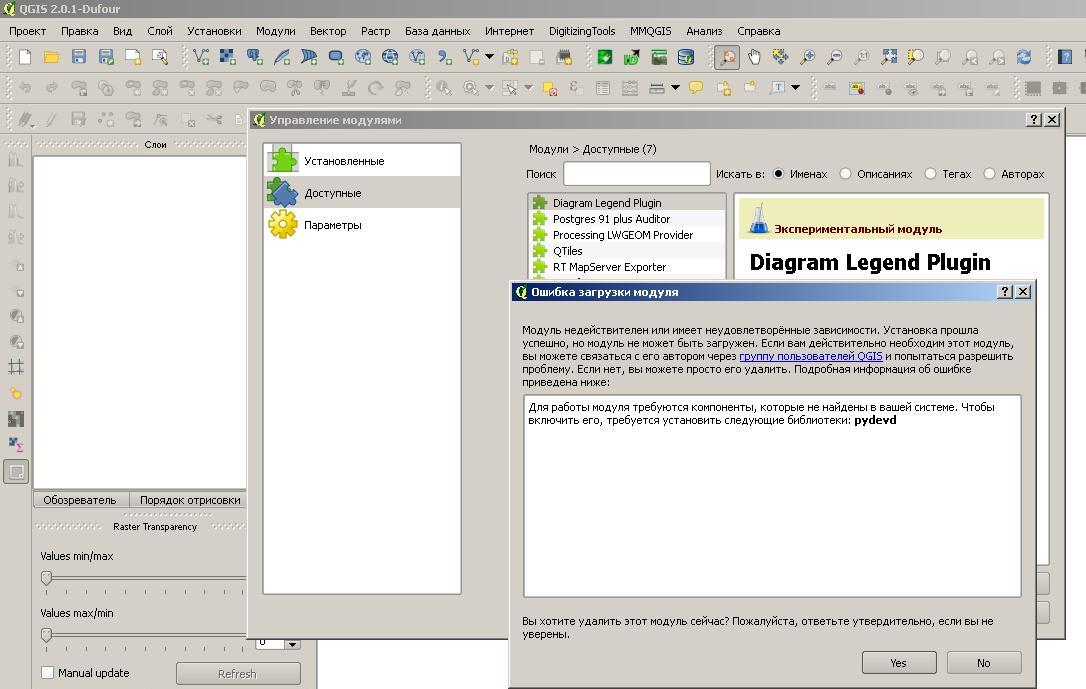The height and width of the screenshot is (689, 1086).
Task: Click the Add Vector Layer icon
Action: coord(201,58)
